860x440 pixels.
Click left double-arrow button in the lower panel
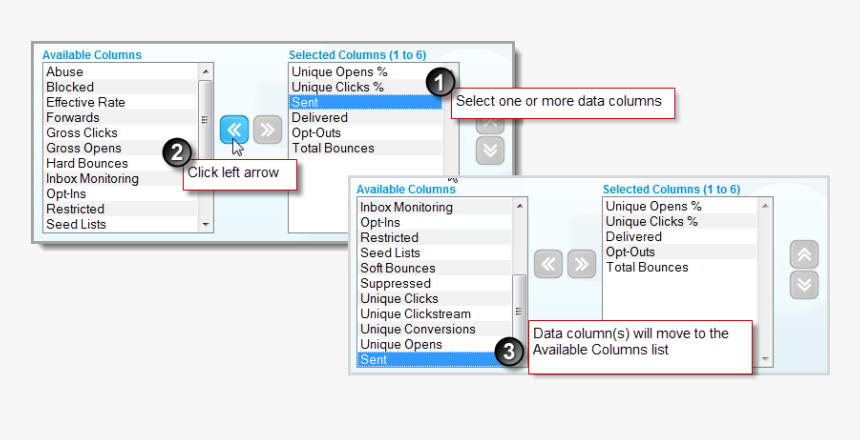[548, 264]
